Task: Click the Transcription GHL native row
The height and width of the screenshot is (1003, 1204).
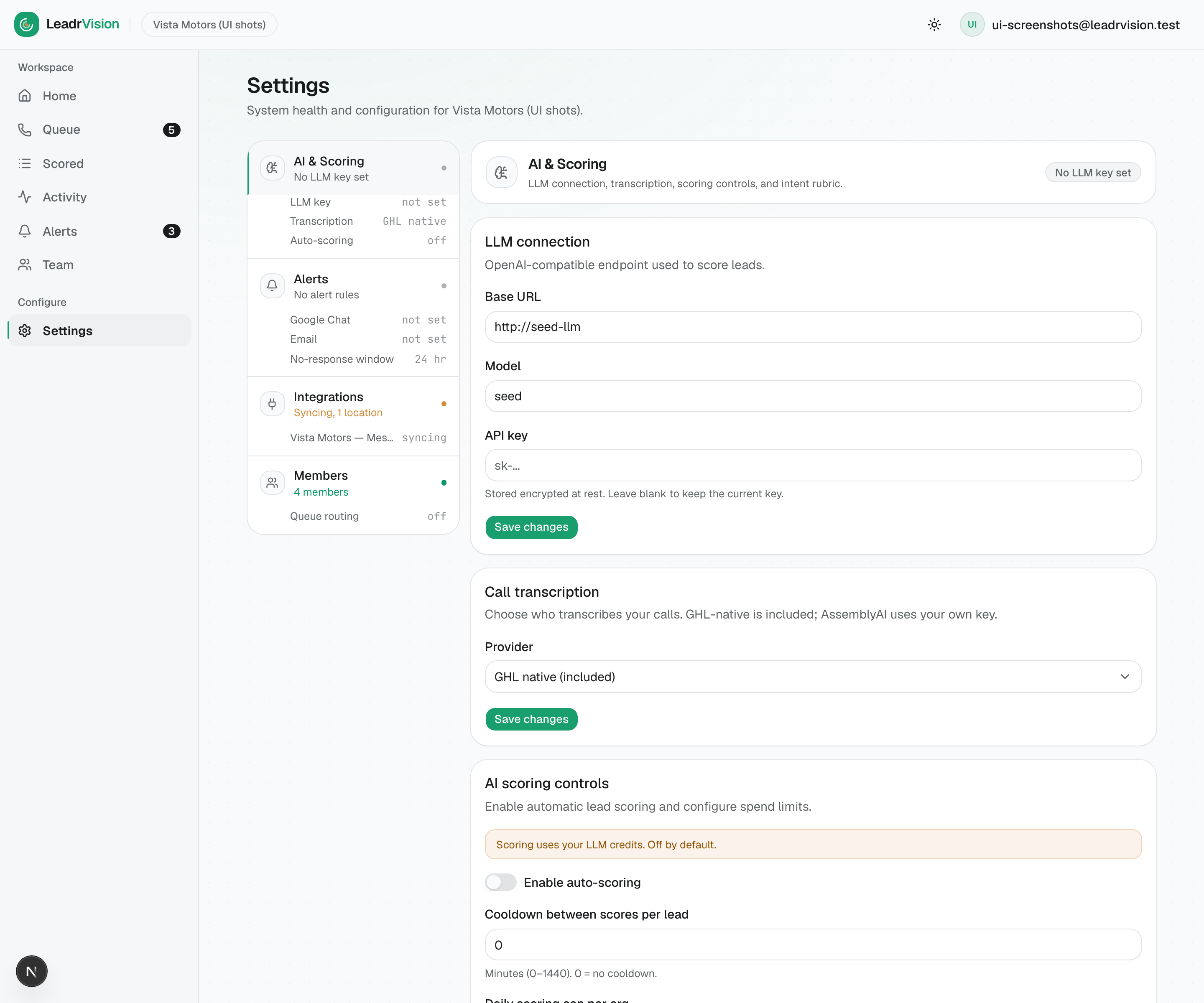Action: tap(368, 221)
